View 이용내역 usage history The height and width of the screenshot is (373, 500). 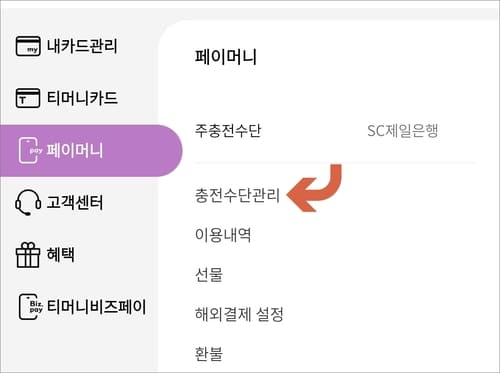pyautogui.click(x=223, y=235)
